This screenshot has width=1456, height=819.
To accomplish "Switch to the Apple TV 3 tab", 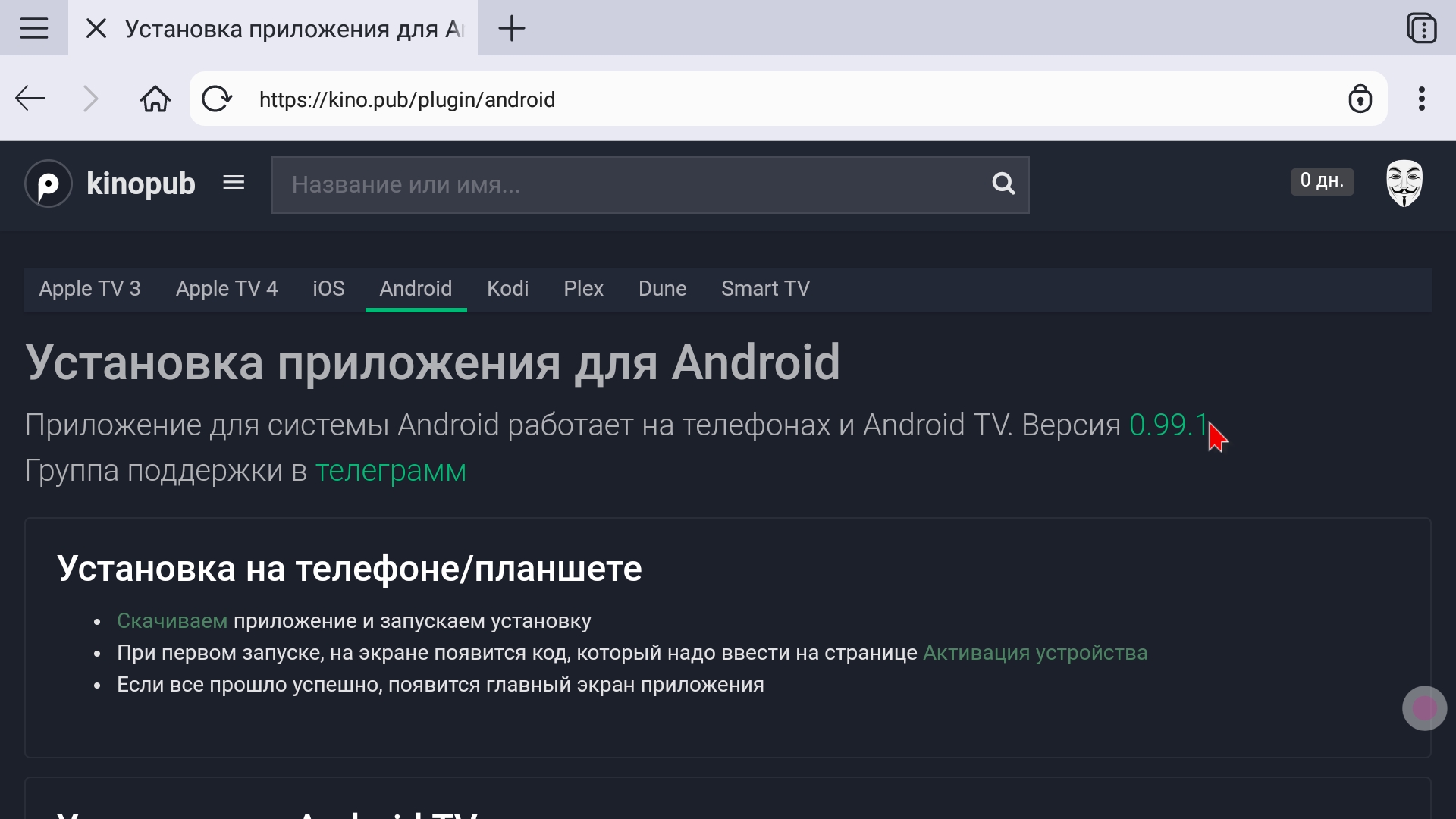I will [90, 289].
